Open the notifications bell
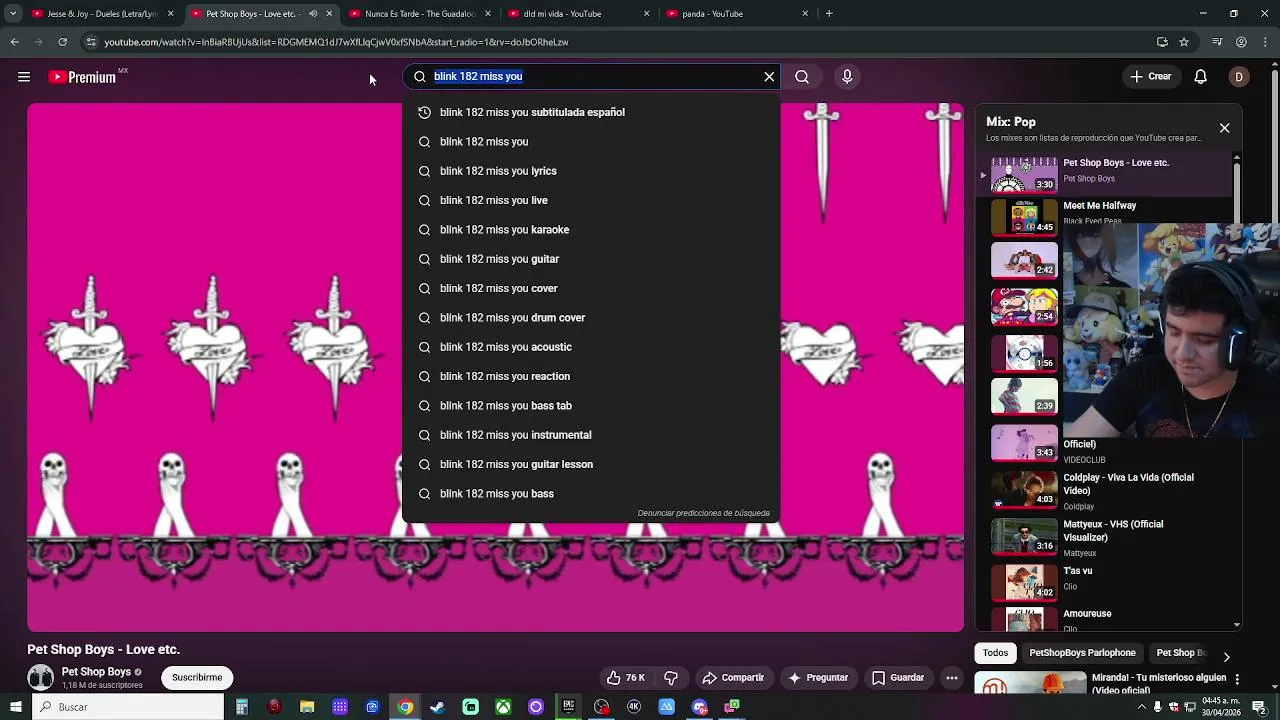 (x=1201, y=76)
